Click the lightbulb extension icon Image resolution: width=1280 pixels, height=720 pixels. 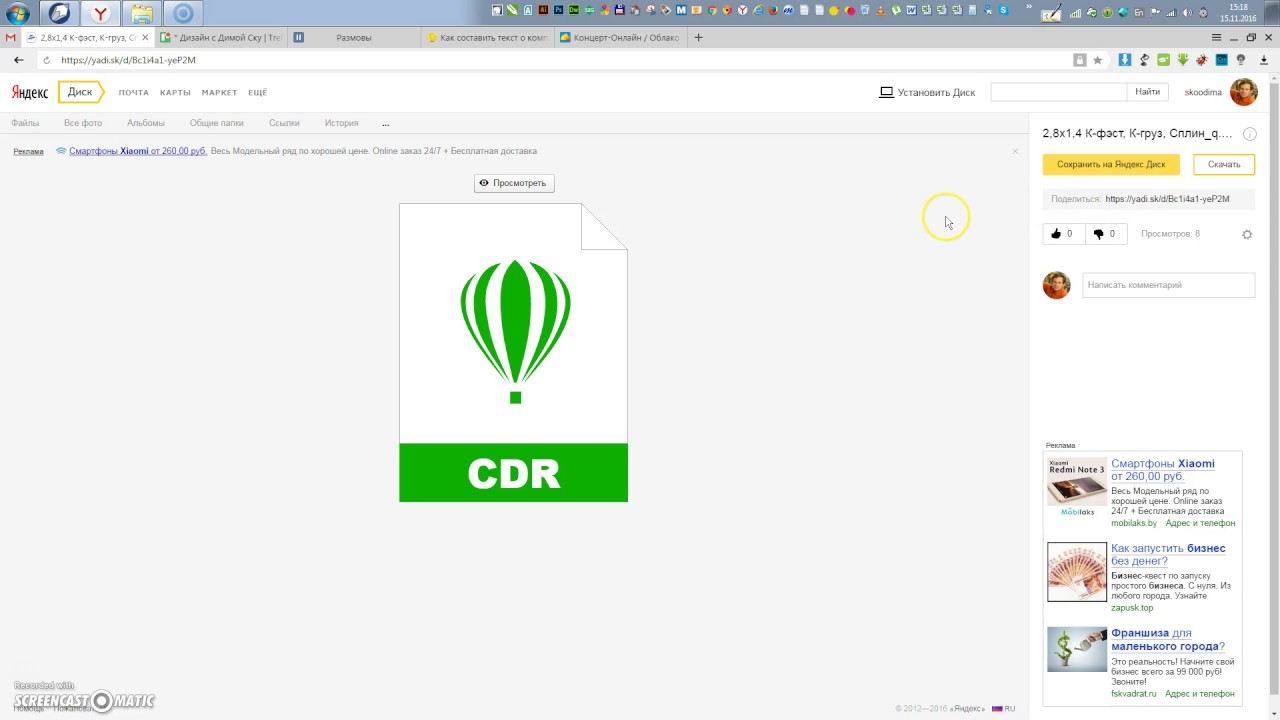[1240, 60]
